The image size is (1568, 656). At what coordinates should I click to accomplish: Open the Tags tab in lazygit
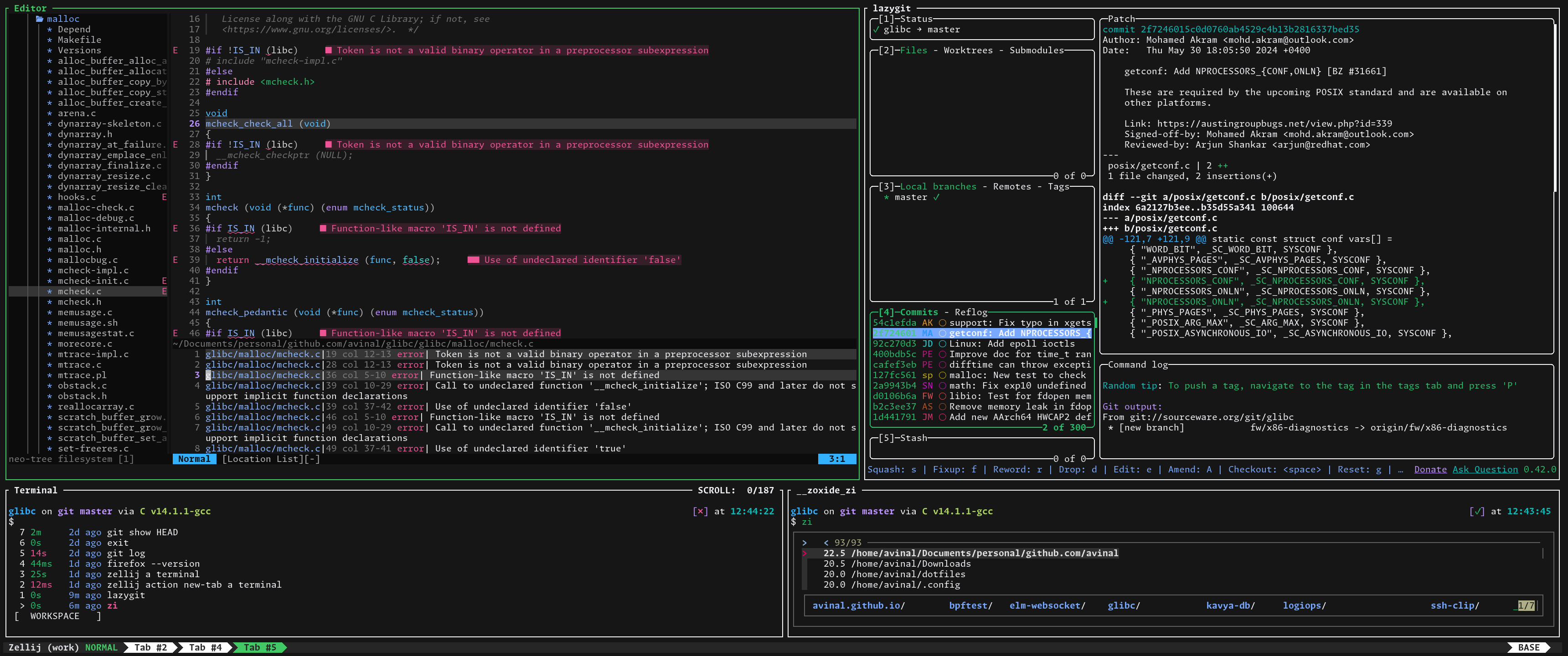pyautogui.click(x=1058, y=187)
